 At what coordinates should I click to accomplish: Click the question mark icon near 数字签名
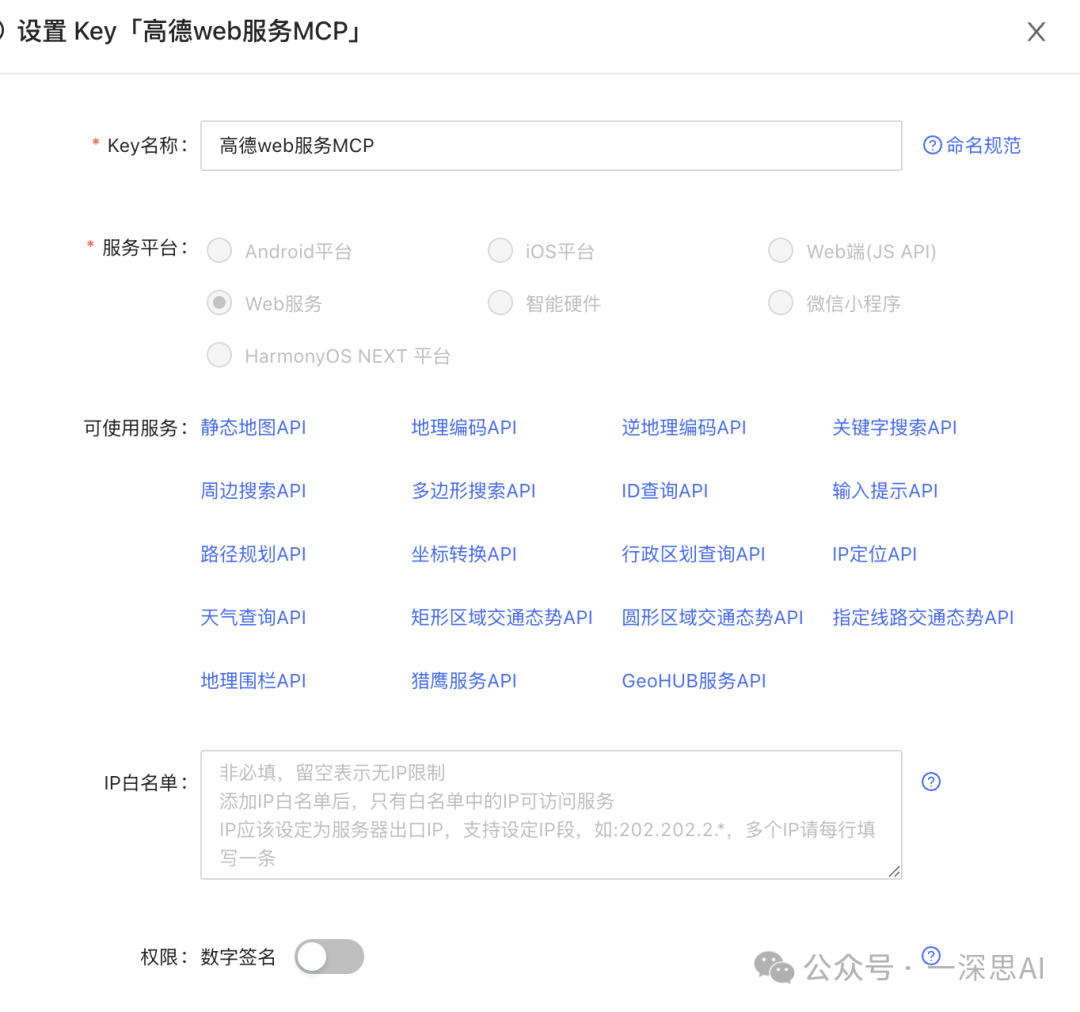(x=933, y=953)
